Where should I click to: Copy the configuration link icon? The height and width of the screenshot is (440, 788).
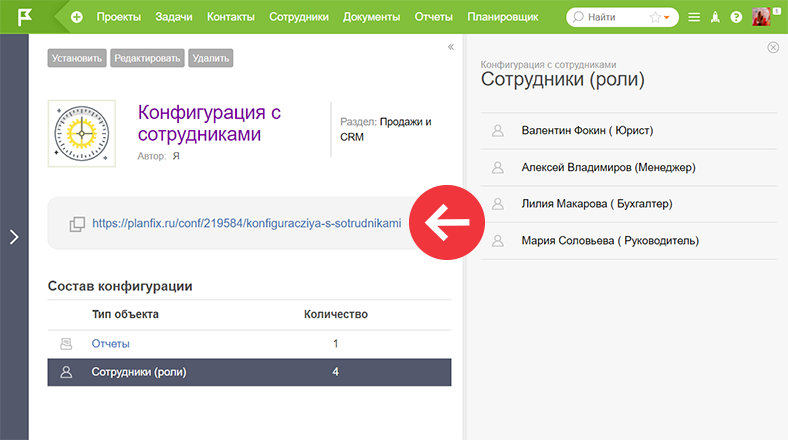click(x=77, y=224)
